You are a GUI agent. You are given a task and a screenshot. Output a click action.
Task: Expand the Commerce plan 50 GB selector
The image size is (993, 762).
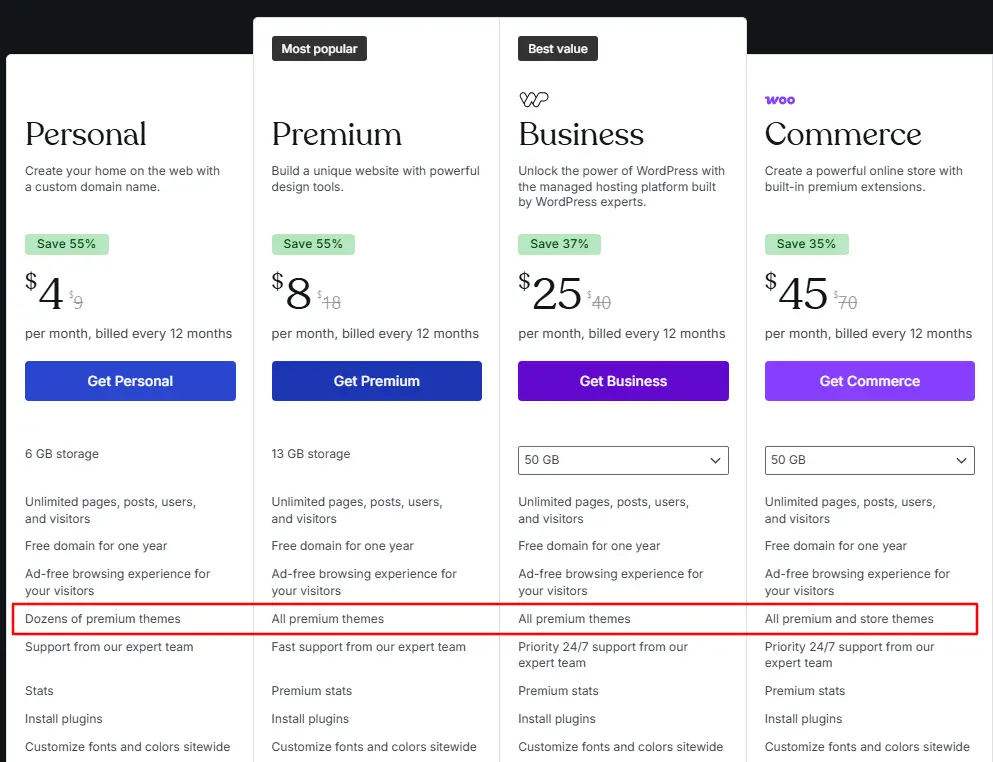(869, 460)
